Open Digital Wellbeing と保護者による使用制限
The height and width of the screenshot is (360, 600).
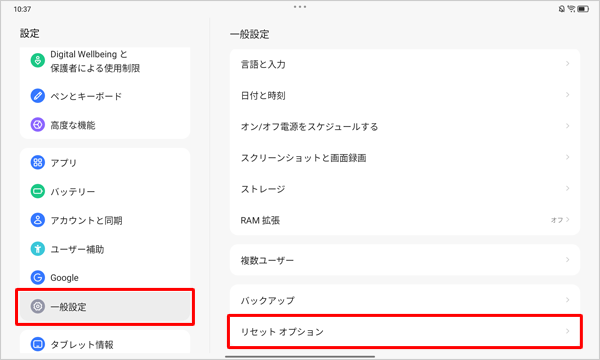point(105,61)
